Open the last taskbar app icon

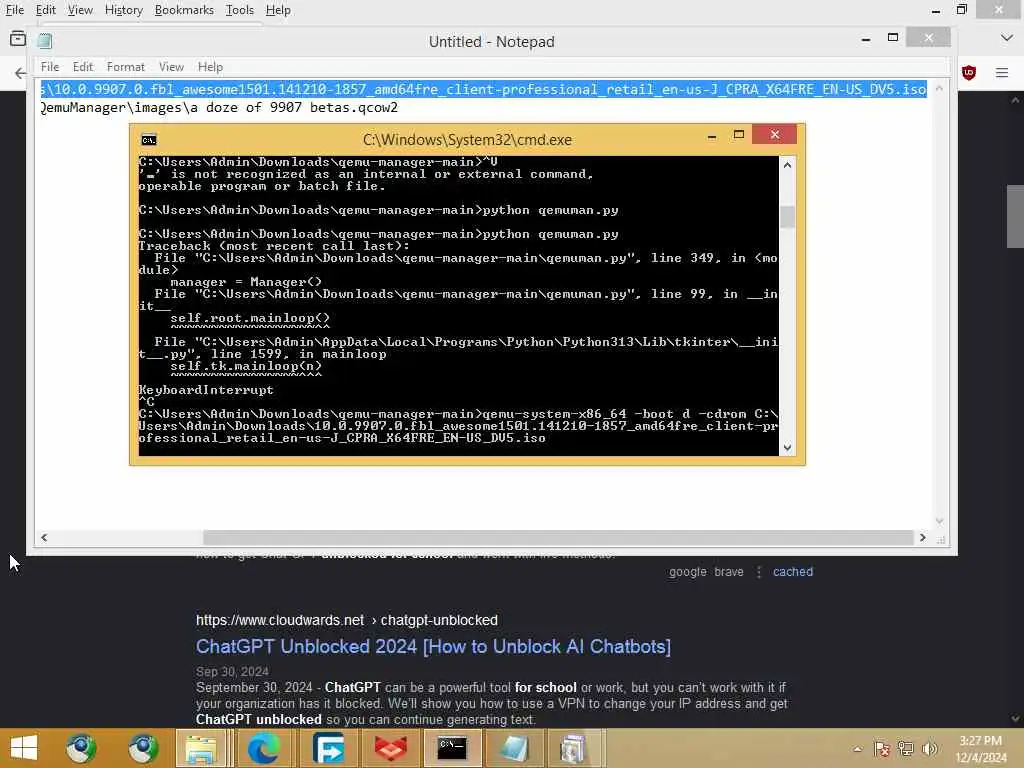[x=573, y=748]
